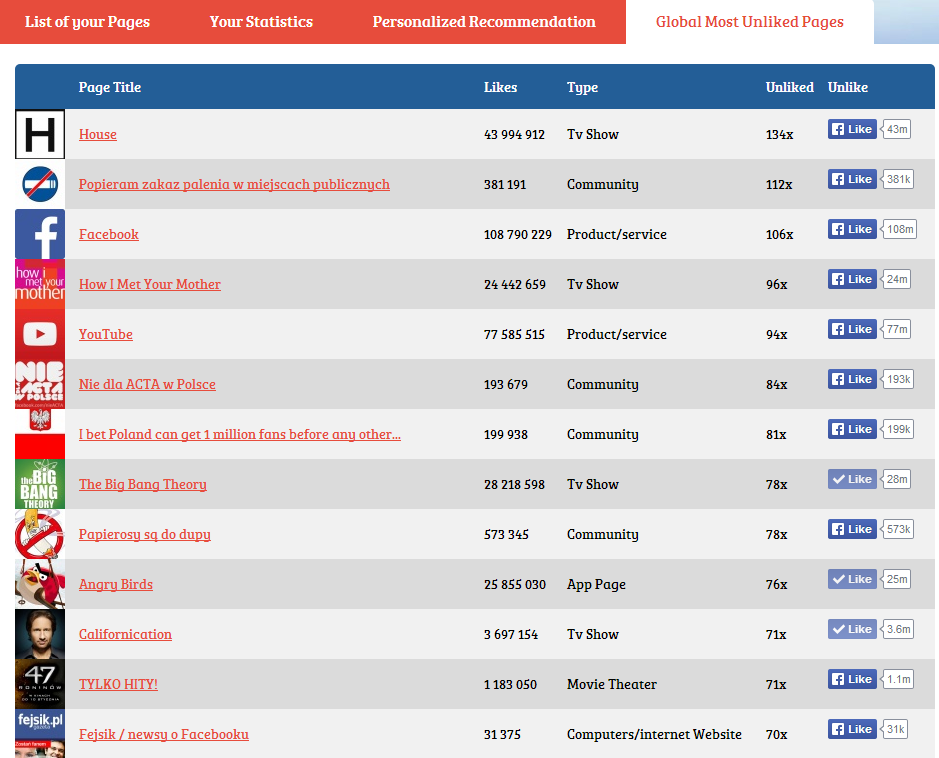Click the YouTube logo thumbnail

coord(40,334)
